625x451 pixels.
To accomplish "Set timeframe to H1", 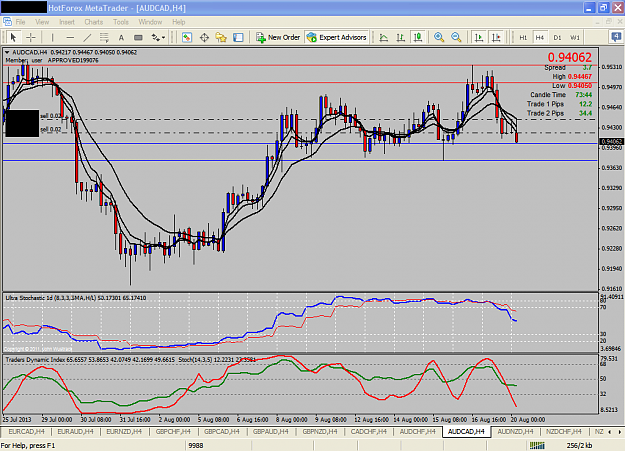I will pos(523,37).
